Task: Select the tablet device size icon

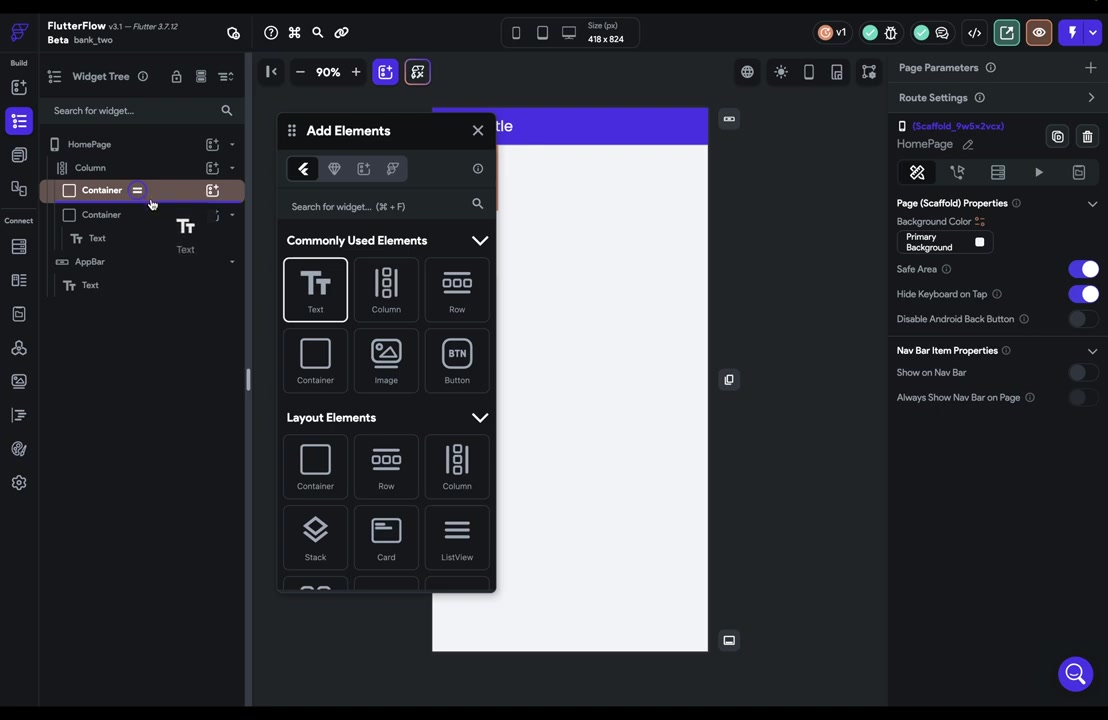Action: tap(542, 33)
